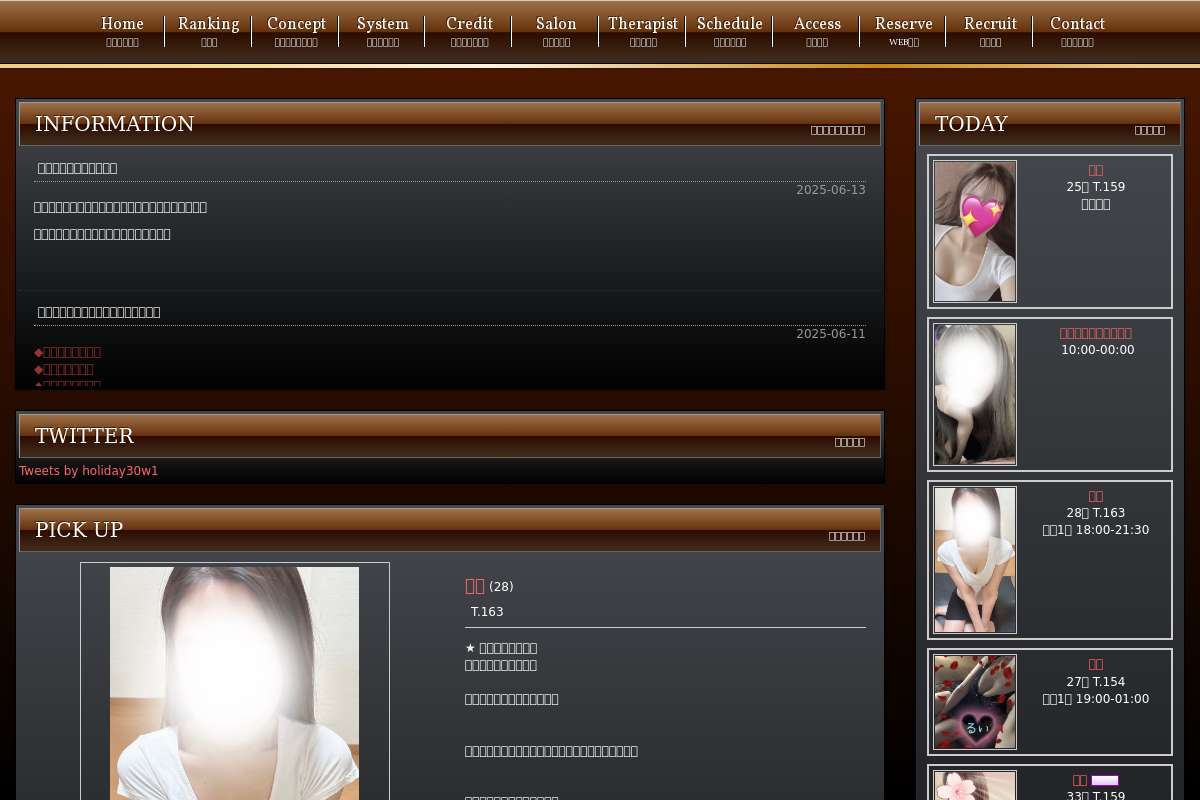Open the red name link above '28 T.163' in TODAY
1200x800 pixels.
tap(1096, 496)
